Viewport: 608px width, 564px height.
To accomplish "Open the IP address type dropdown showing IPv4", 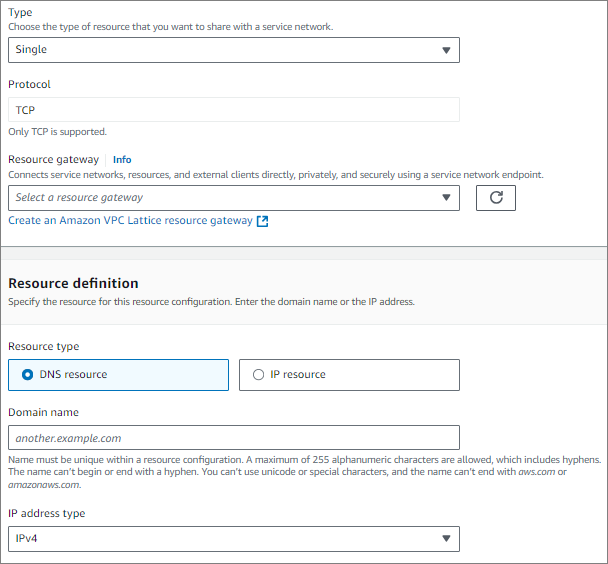I will point(234,539).
